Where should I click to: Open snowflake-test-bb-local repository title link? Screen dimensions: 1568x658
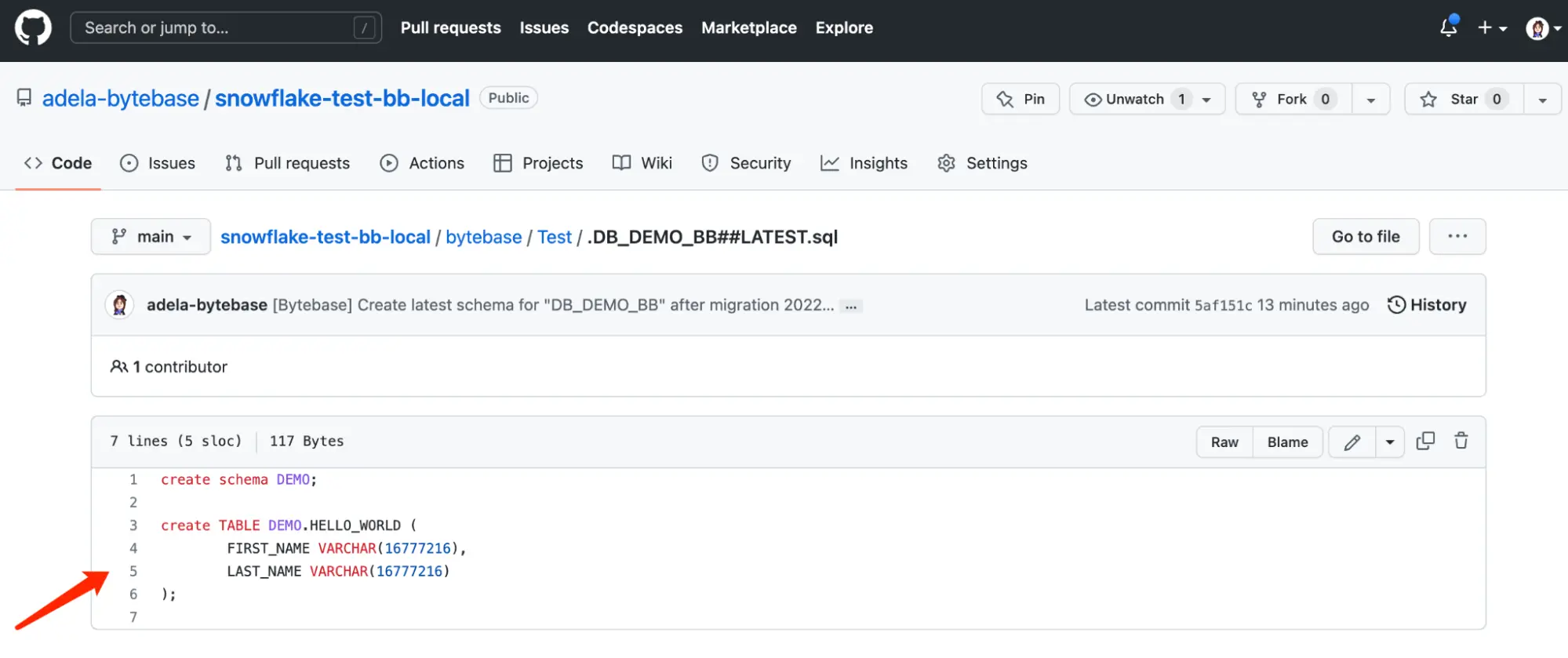[x=342, y=98]
